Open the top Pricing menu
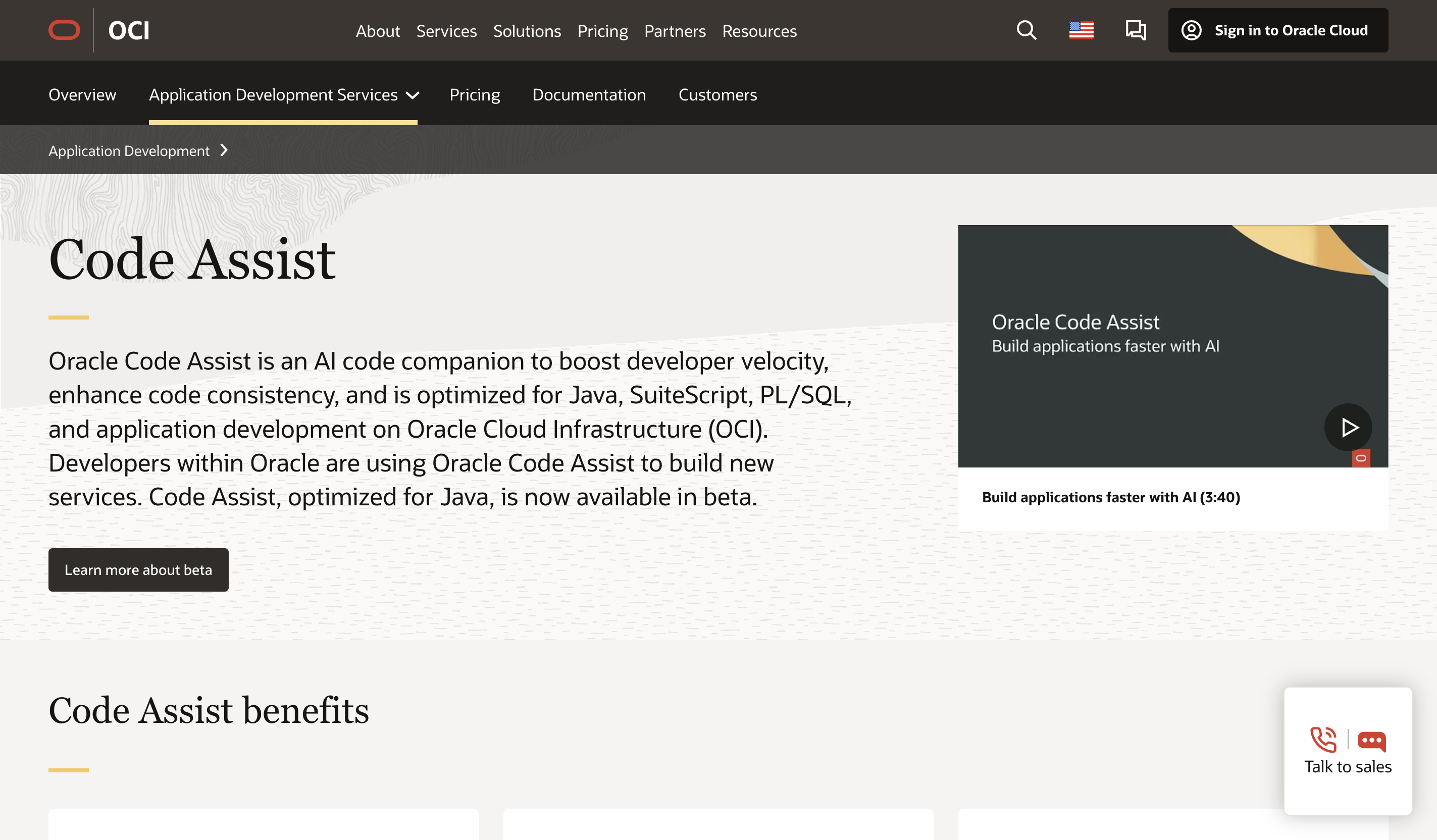 pos(602,31)
